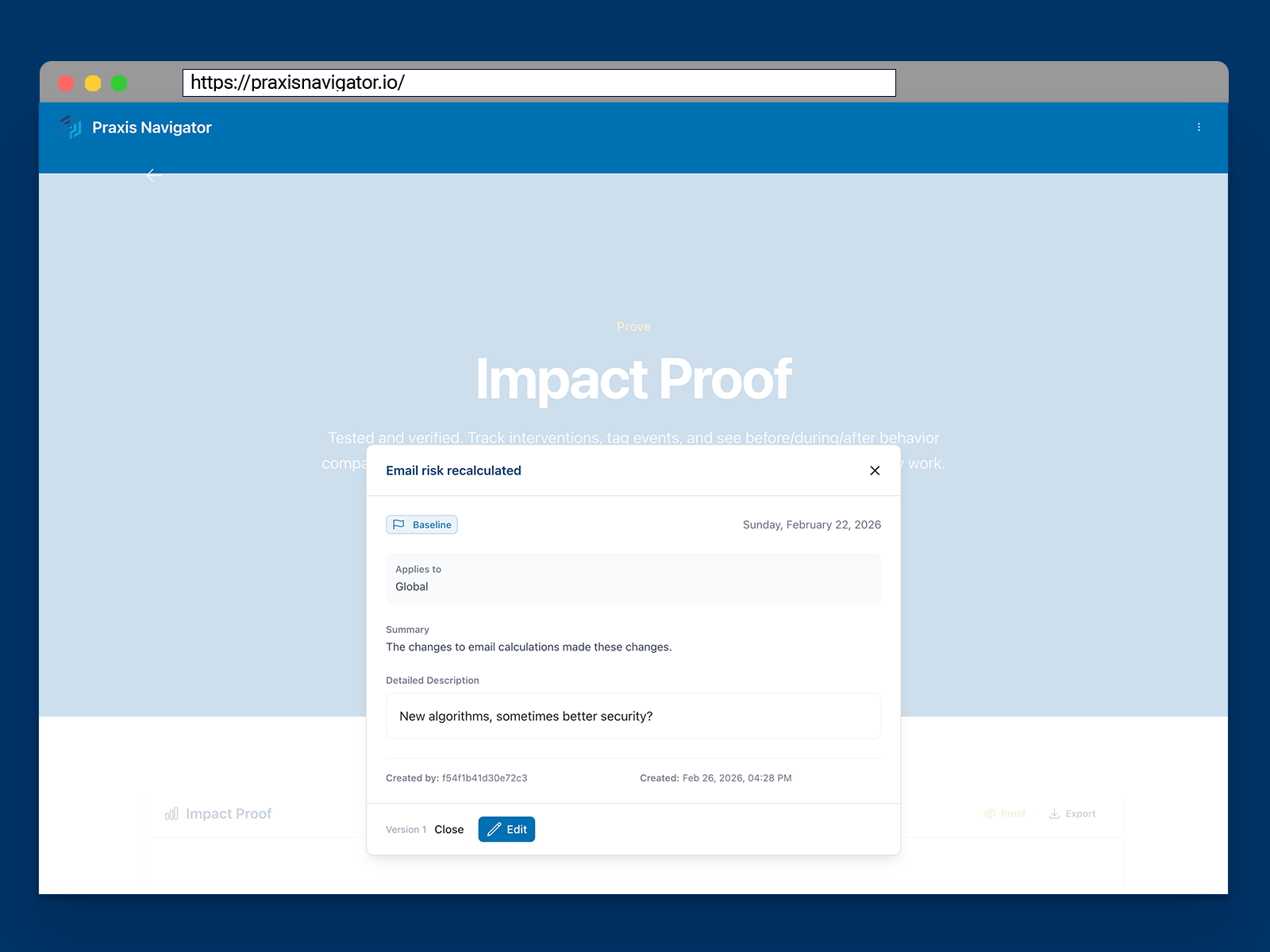Click the back arrow below the navigation bar
Screen dimensions: 1270x952
coord(152,175)
